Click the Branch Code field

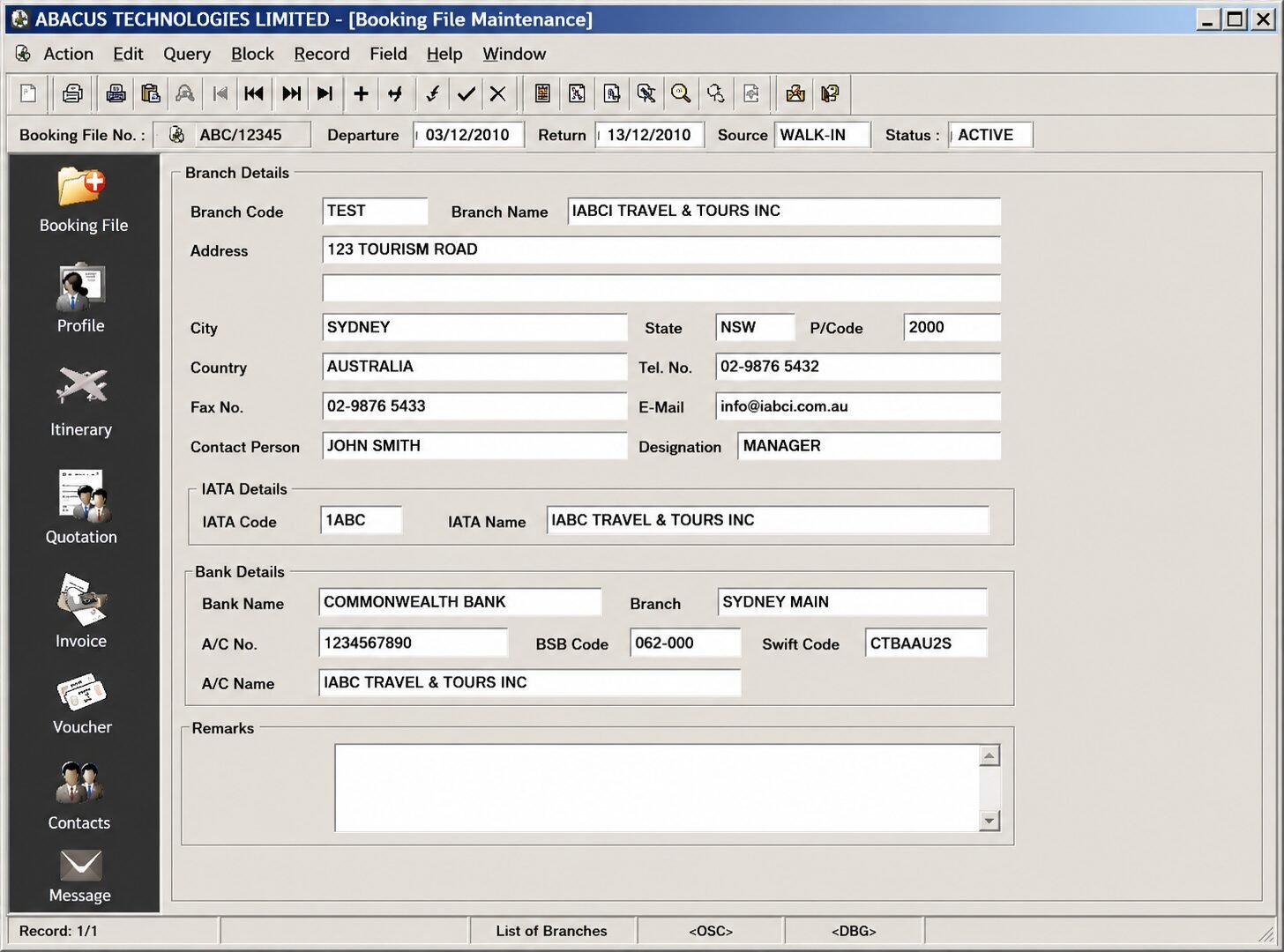pos(375,211)
